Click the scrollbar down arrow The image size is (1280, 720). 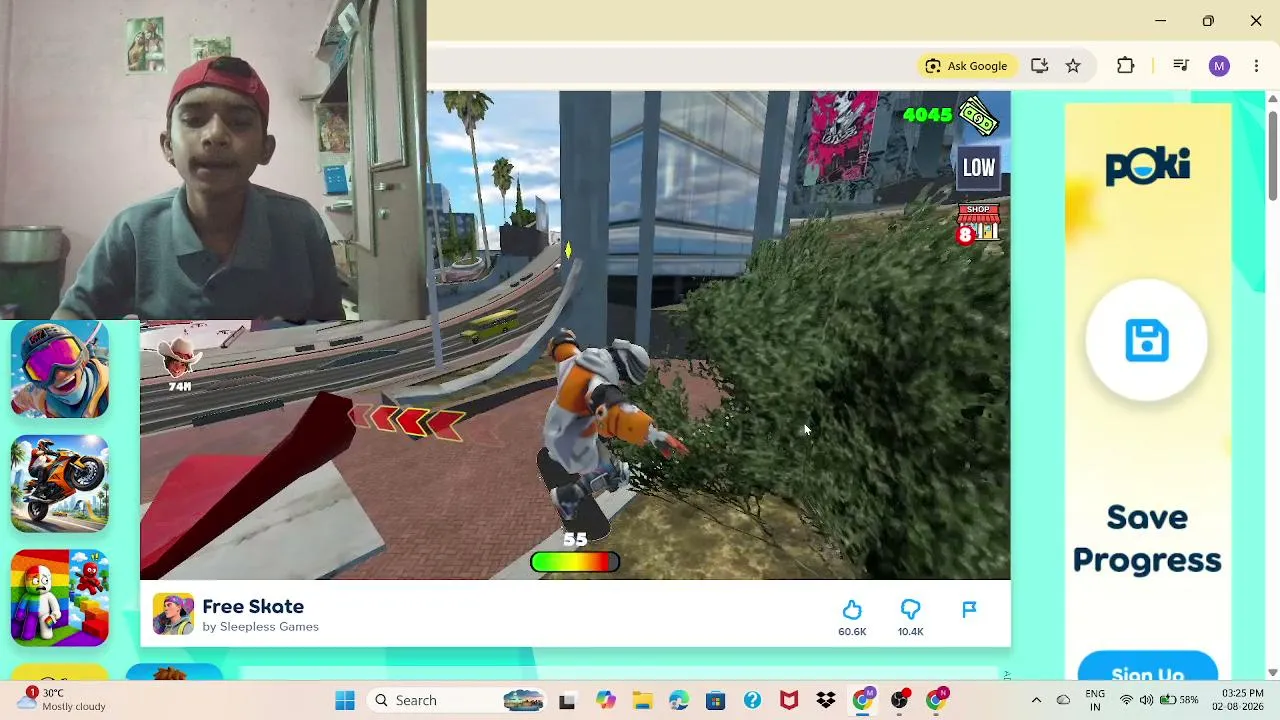1272,673
